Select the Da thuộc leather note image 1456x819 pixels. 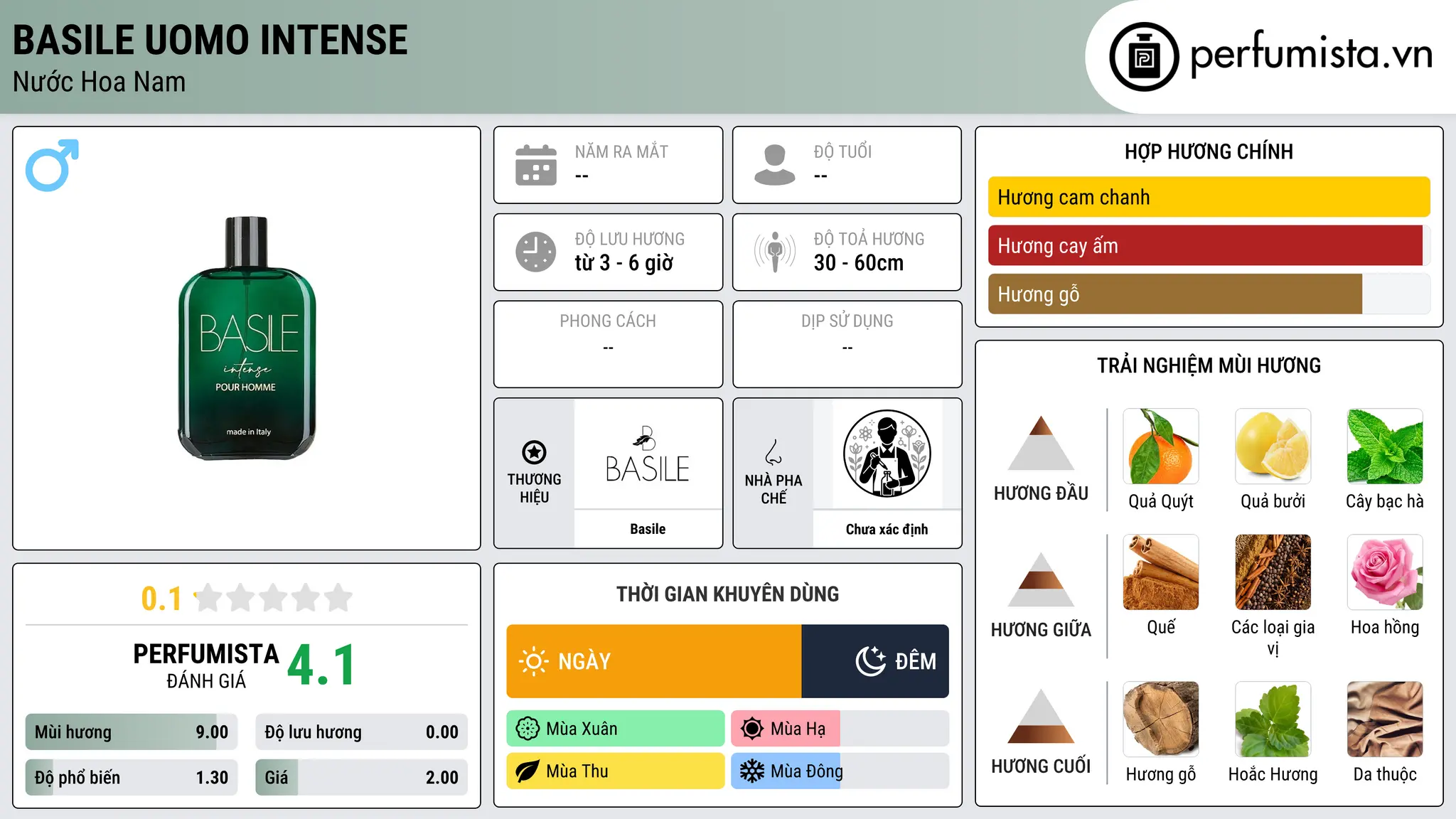(1385, 719)
